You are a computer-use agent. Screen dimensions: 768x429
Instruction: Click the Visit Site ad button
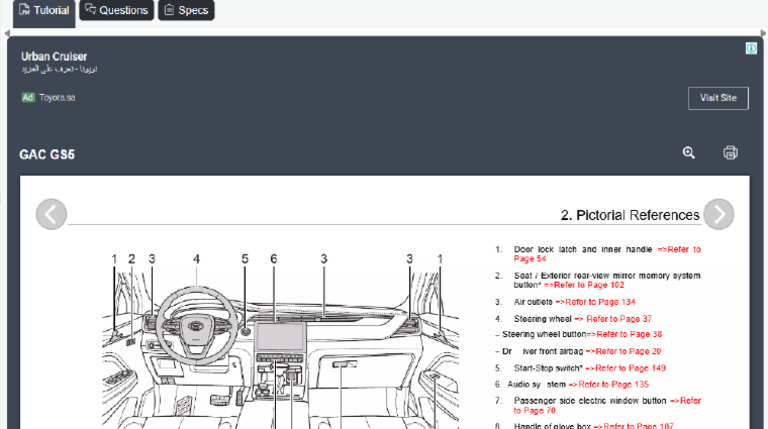(x=718, y=98)
